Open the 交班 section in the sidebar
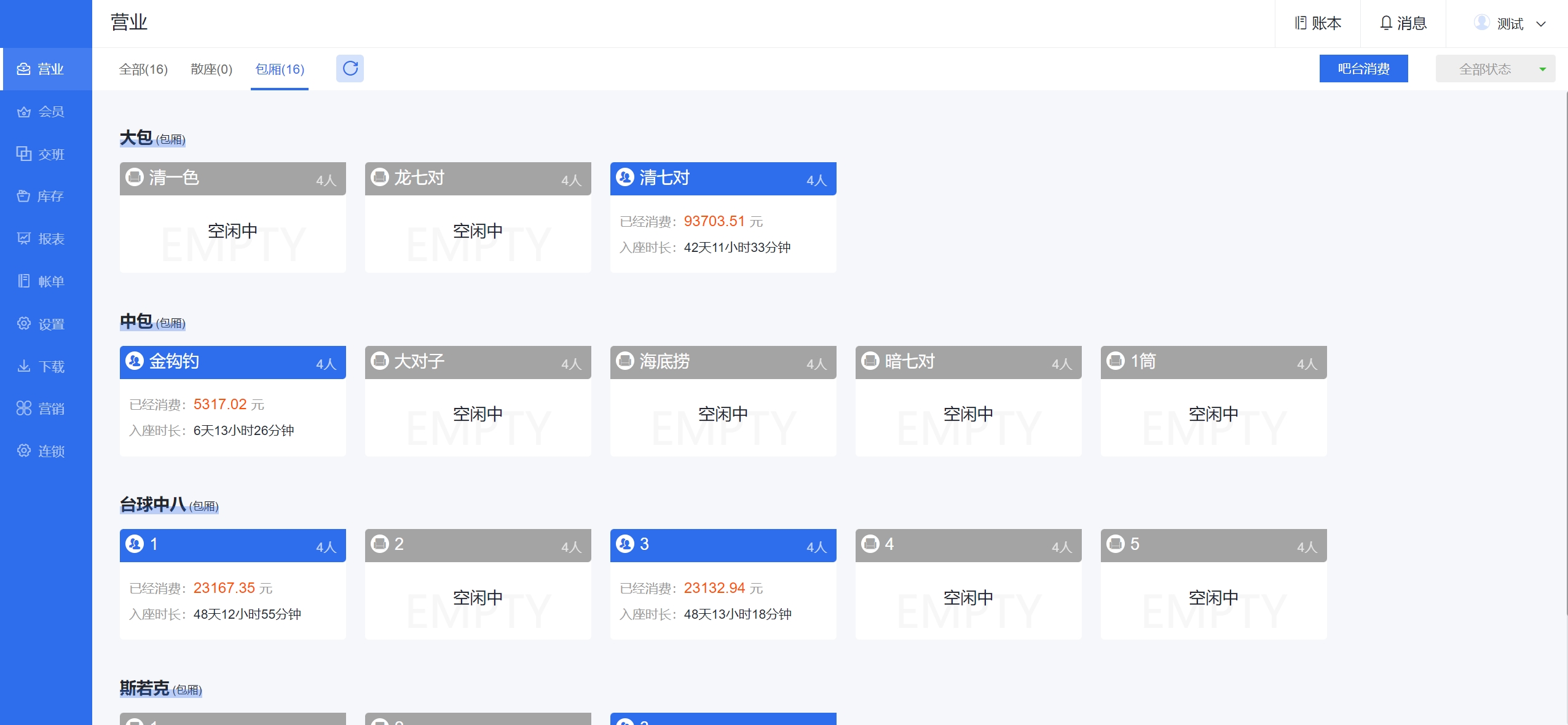 pyautogui.click(x=41, y=154)
